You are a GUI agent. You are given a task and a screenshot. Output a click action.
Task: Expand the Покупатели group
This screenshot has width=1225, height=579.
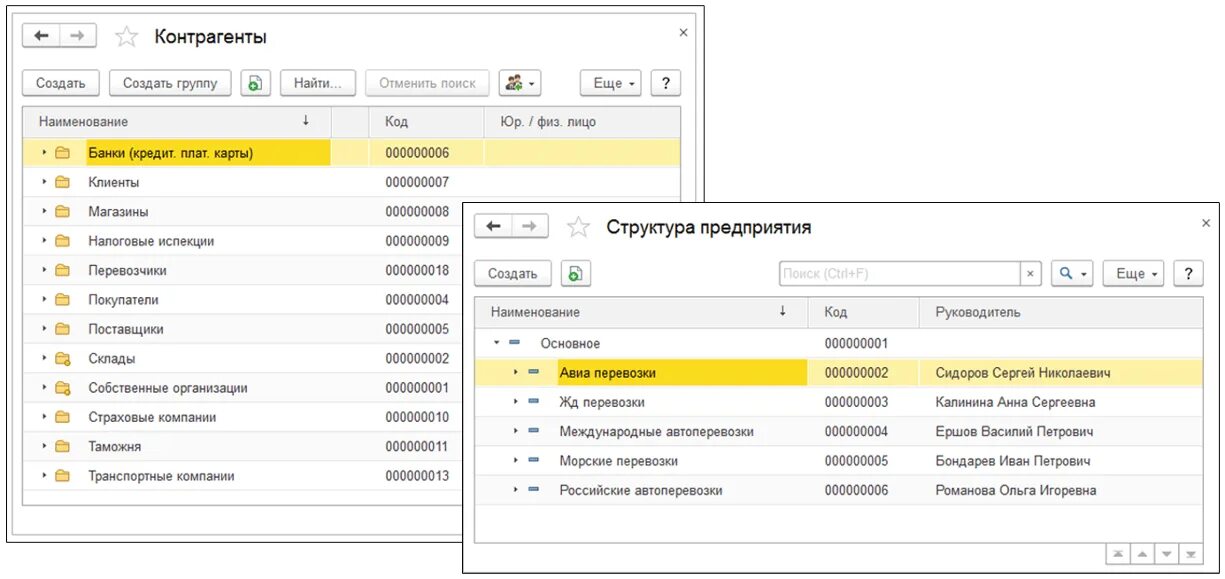[x=44, y=300]
